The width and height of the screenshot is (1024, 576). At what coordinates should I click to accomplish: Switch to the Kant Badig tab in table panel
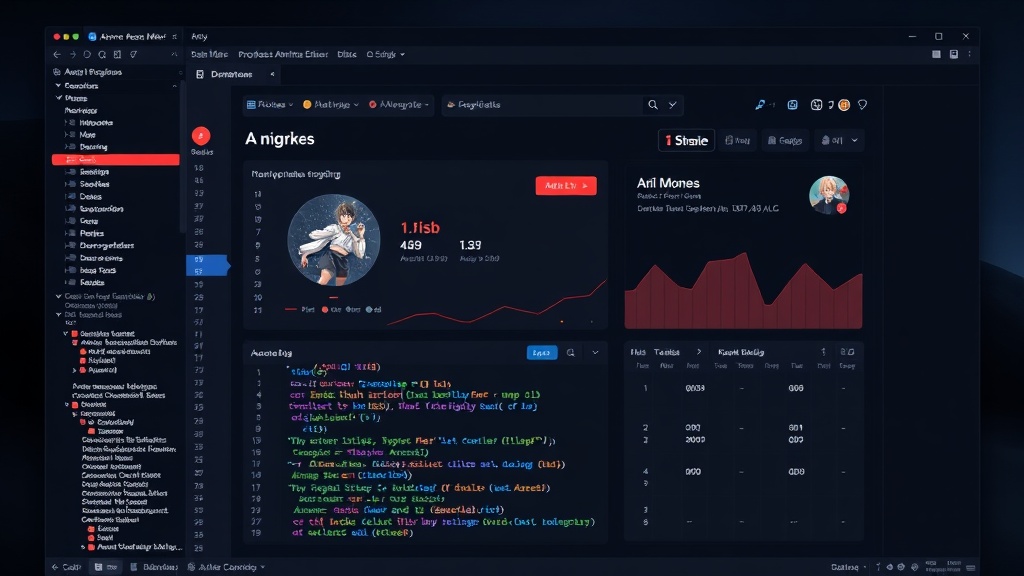[x=741, y=351]
